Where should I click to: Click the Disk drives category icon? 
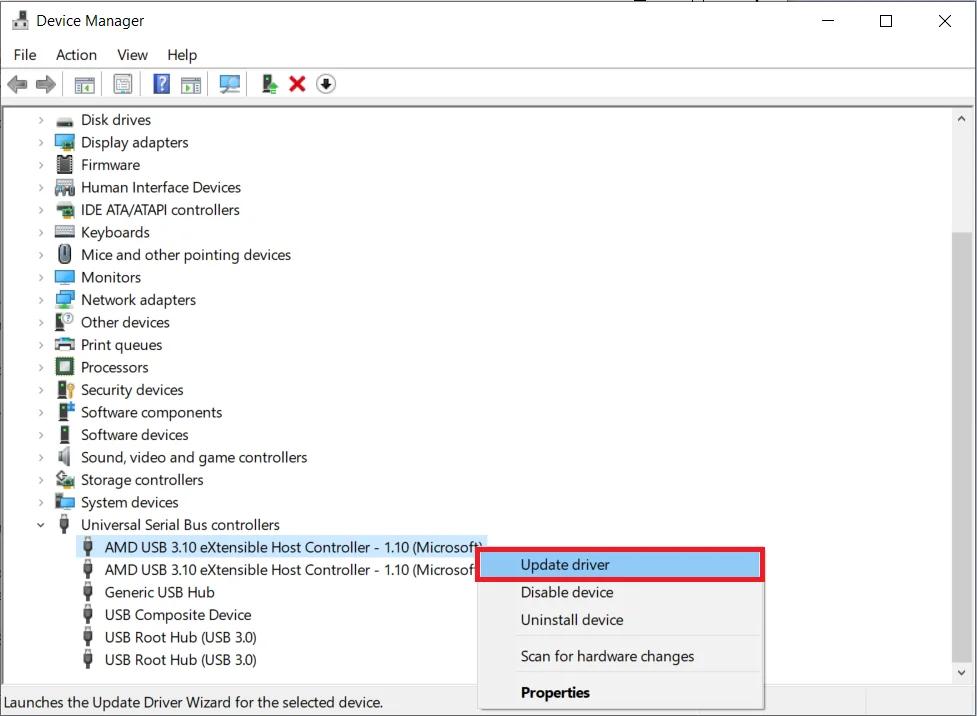[x=65, y=121]
